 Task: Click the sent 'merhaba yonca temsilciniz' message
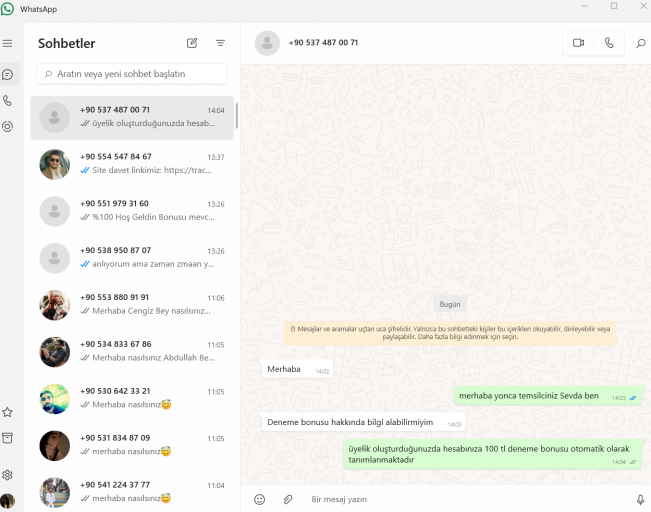[x=547, y=396]
